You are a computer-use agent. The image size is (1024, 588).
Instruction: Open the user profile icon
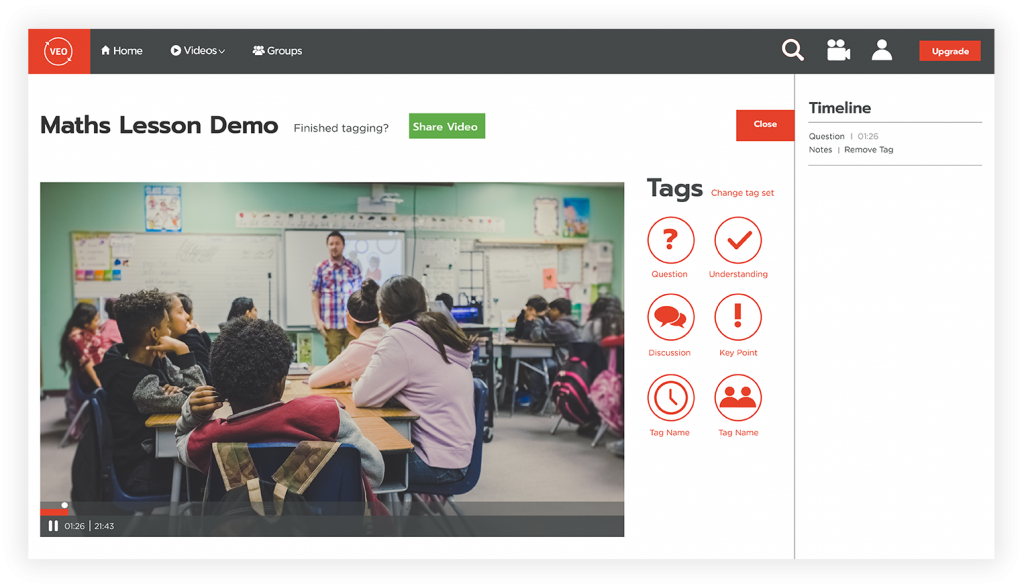click(x=882, y=50)
